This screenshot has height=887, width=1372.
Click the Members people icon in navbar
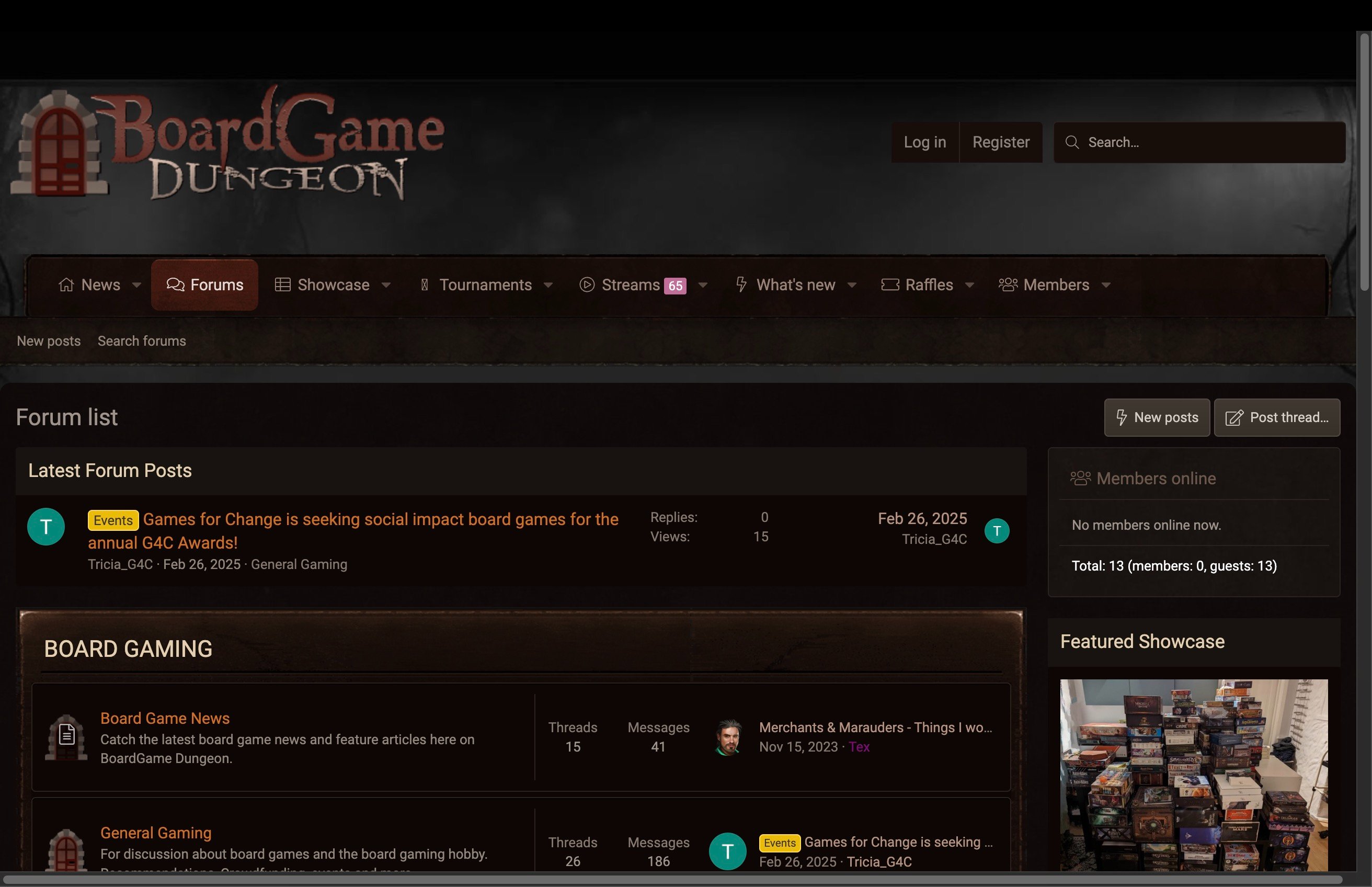tap(1008, 285)
